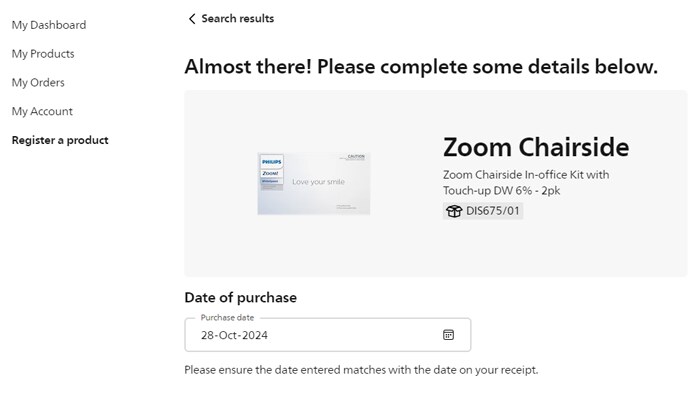Viewport: 700px width, 394px height.
Task: Click the Zoom Chairside In-office Kit description
Action: point(526,182)
